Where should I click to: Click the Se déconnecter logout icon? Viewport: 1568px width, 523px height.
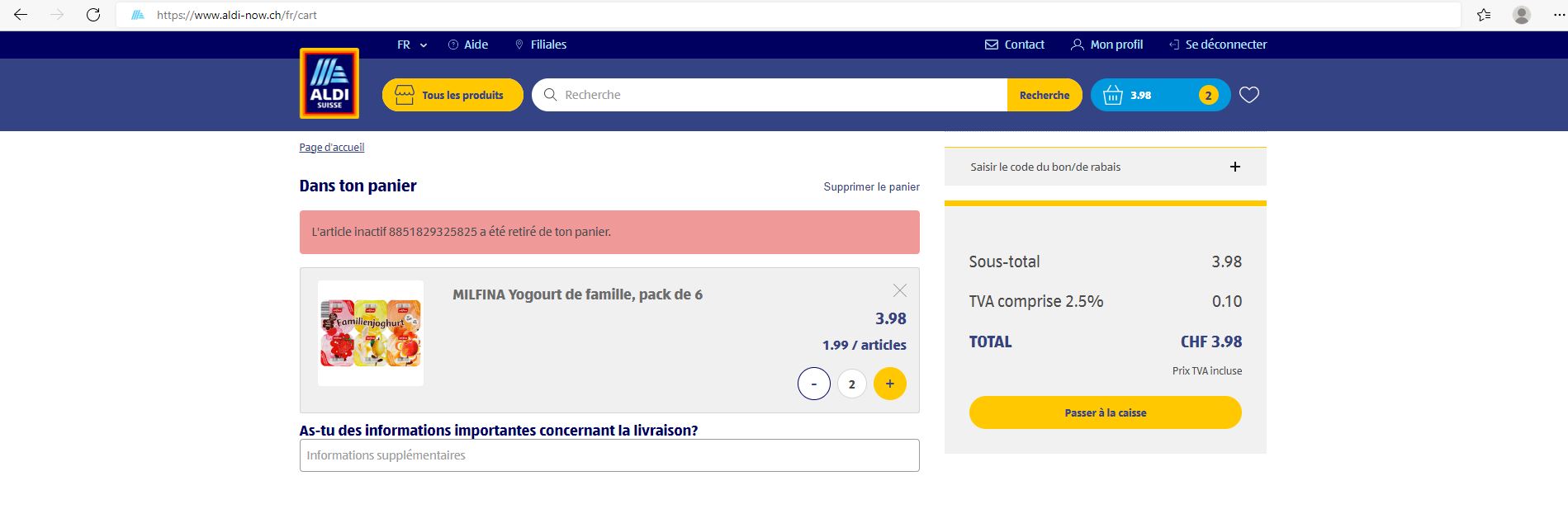coord(1173,45)
